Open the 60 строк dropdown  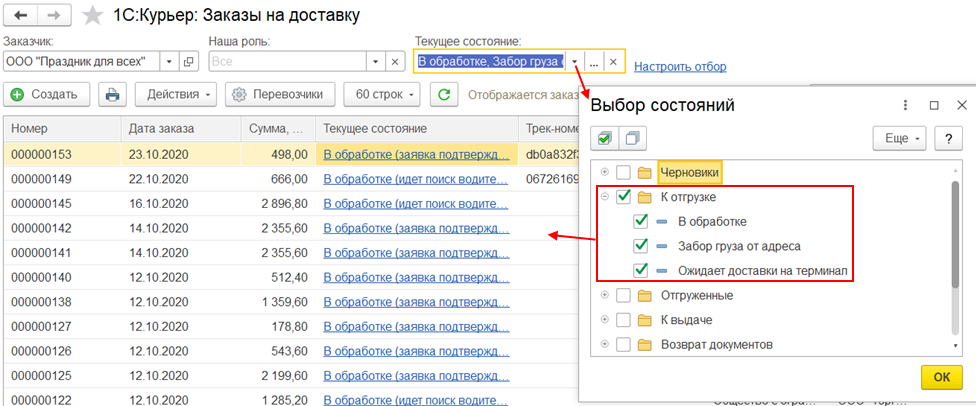(x=382, y=95)
